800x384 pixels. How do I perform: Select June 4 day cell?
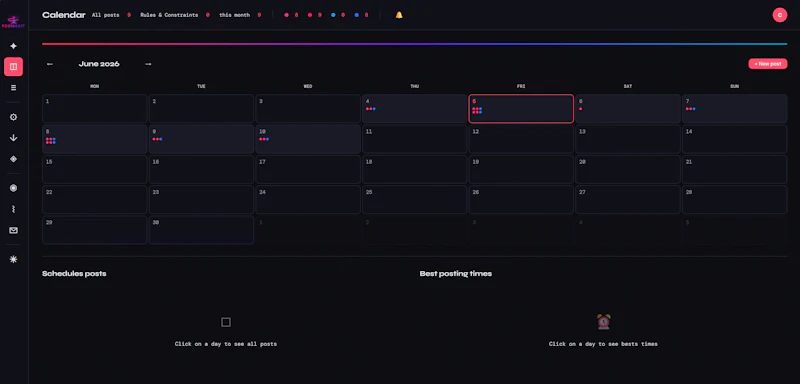click(414, 109)
